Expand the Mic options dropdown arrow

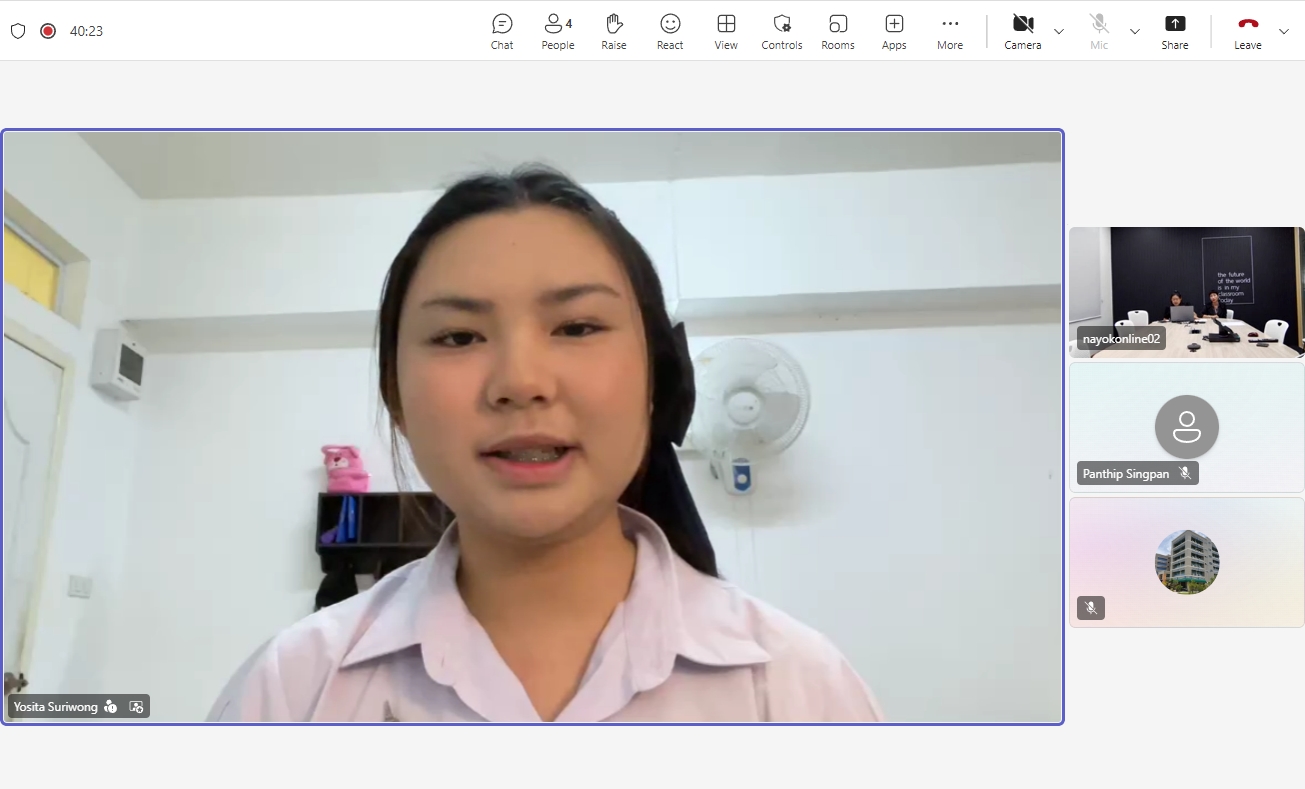[1135, 31]
